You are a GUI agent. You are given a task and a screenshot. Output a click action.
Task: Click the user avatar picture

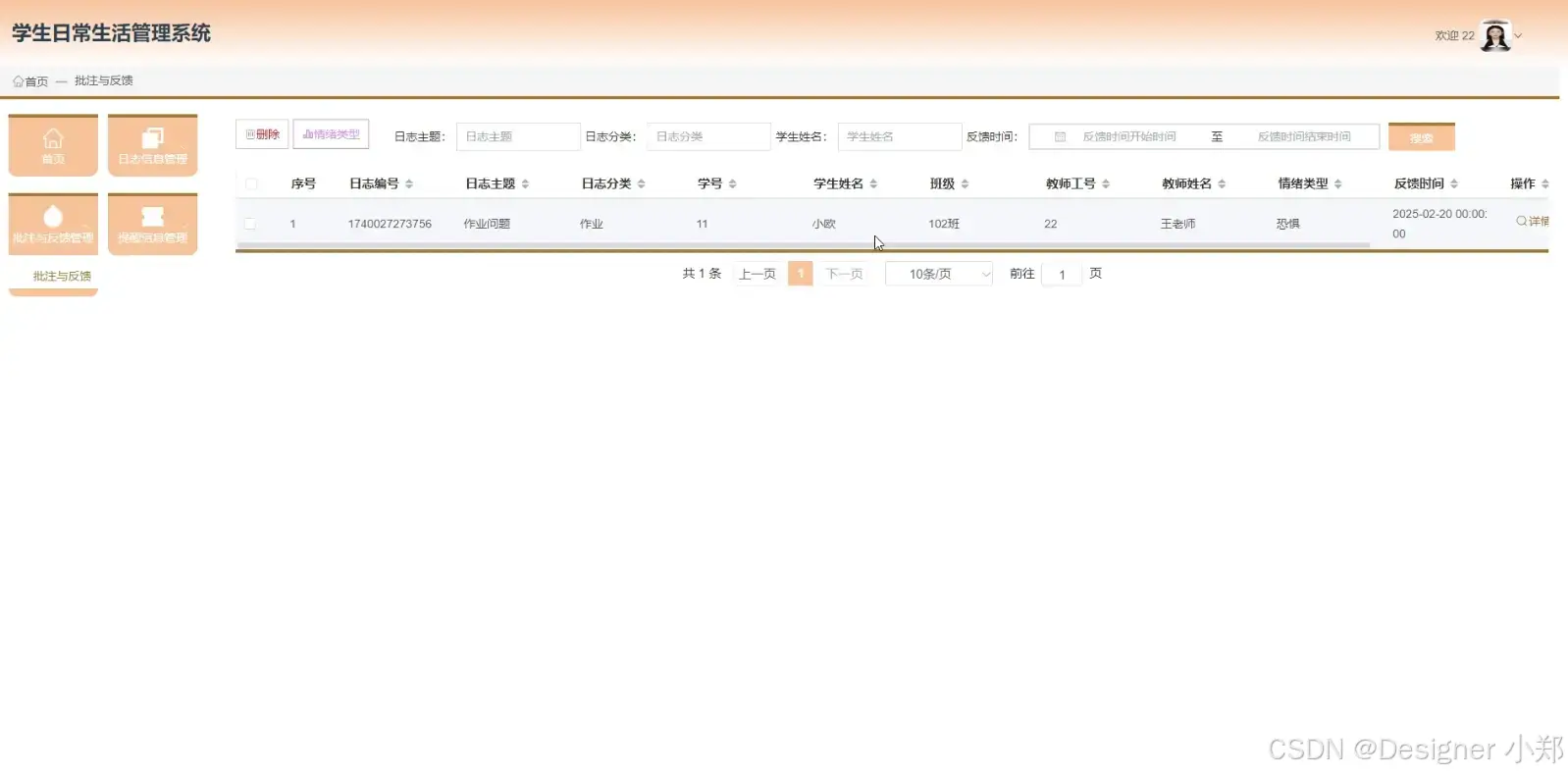[x=1495, y=35]
